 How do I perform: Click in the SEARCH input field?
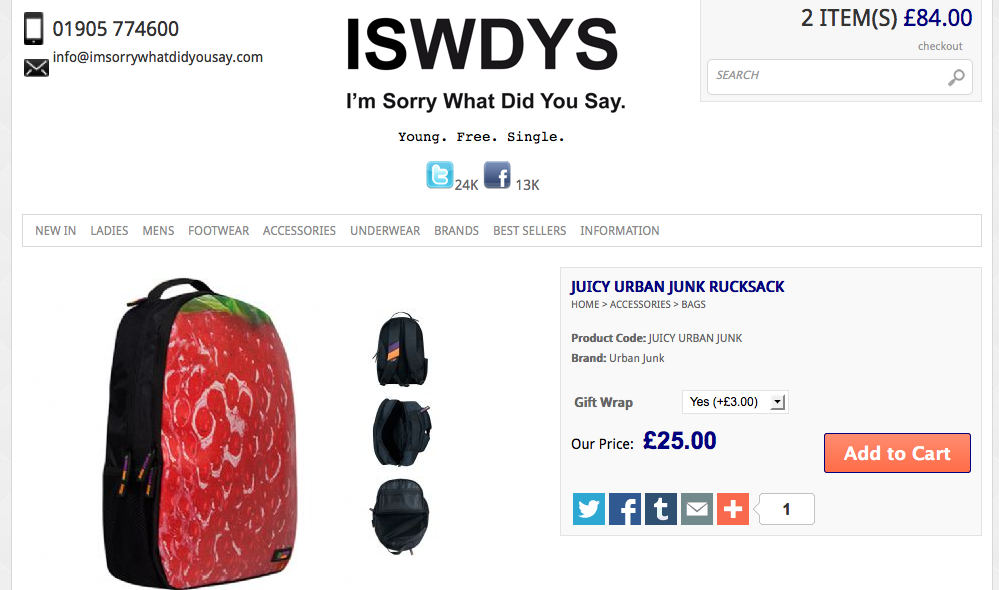[828, 76]
